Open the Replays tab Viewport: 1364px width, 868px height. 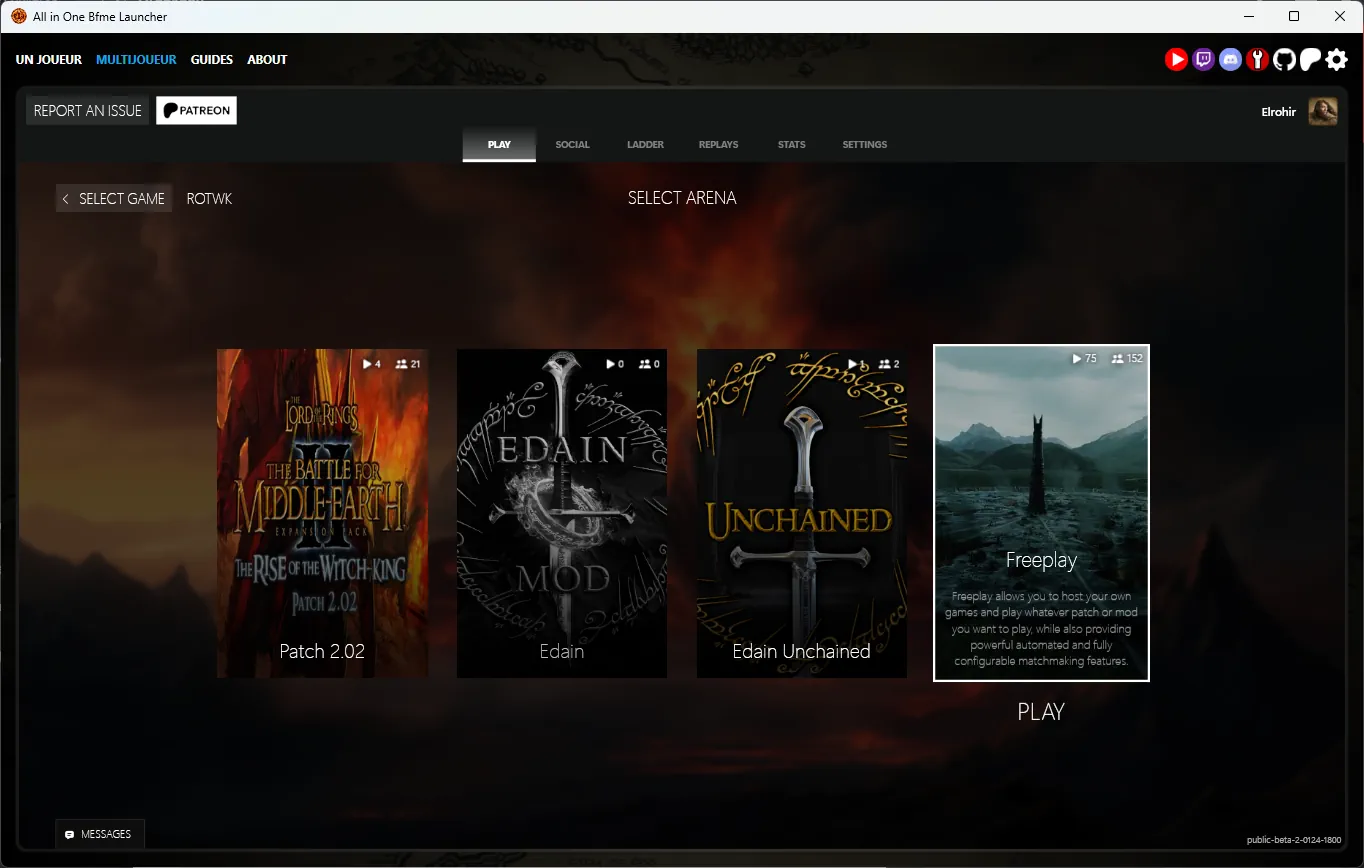719,145
